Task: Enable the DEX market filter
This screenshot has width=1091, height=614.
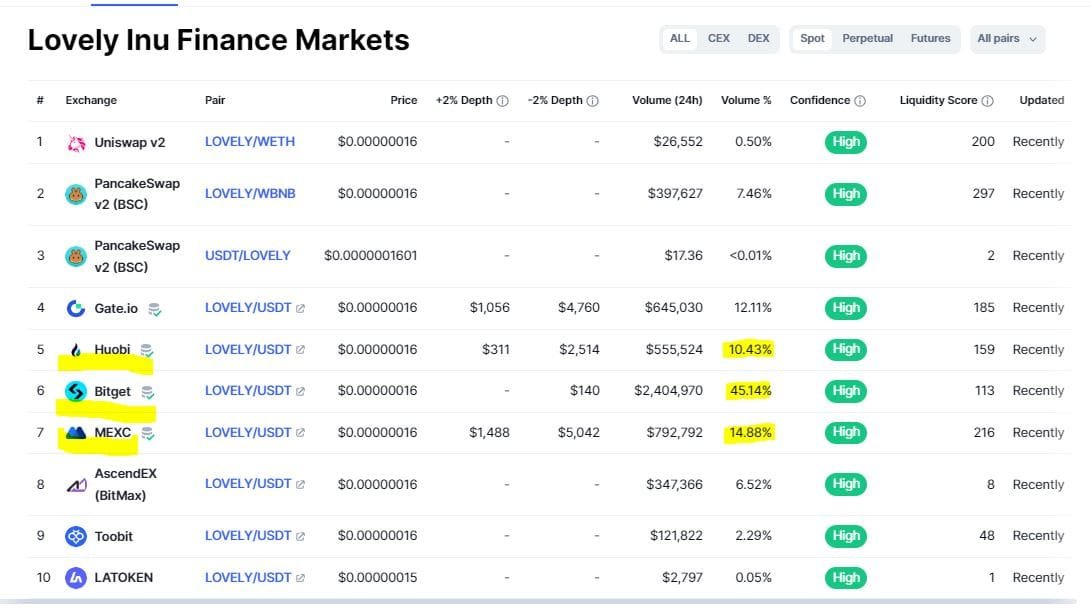Action: [x=757, y=38]
